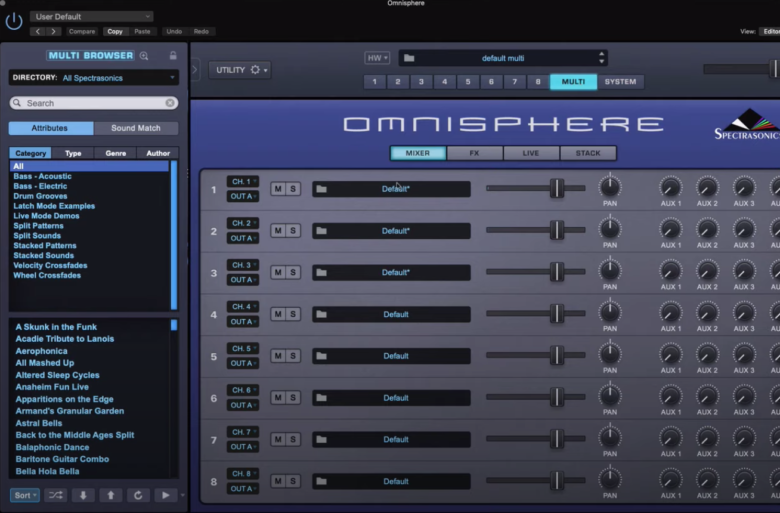Solo part 3 with S button
Screen dimensions: 780x513
[x=293, y=273]
